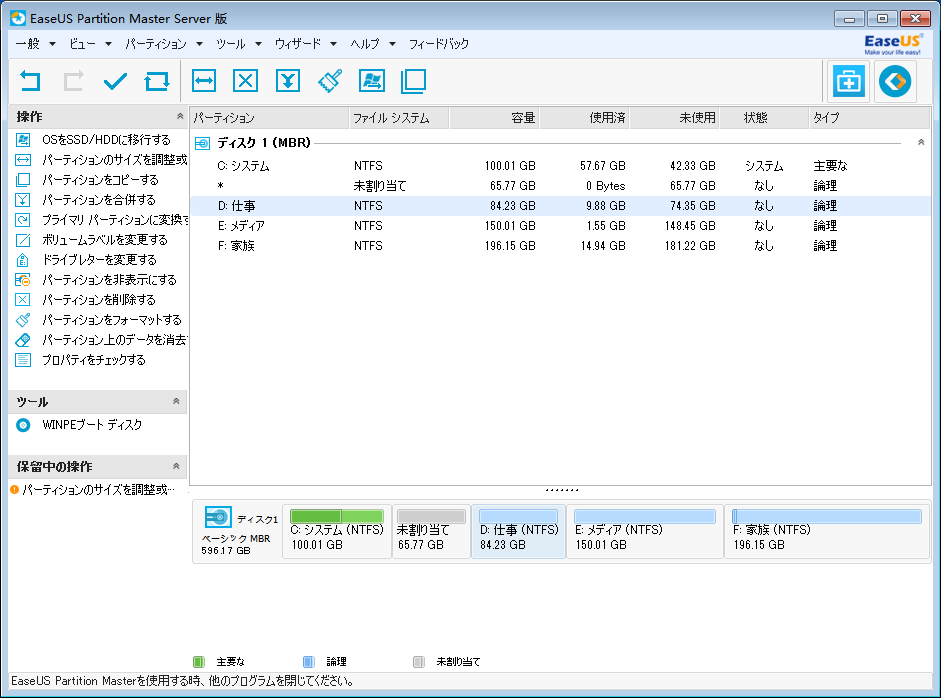Click WINPEブート ディスク disc icon
Image resolution: width=941 pixels, height=698 pixels.
point(23,425)
